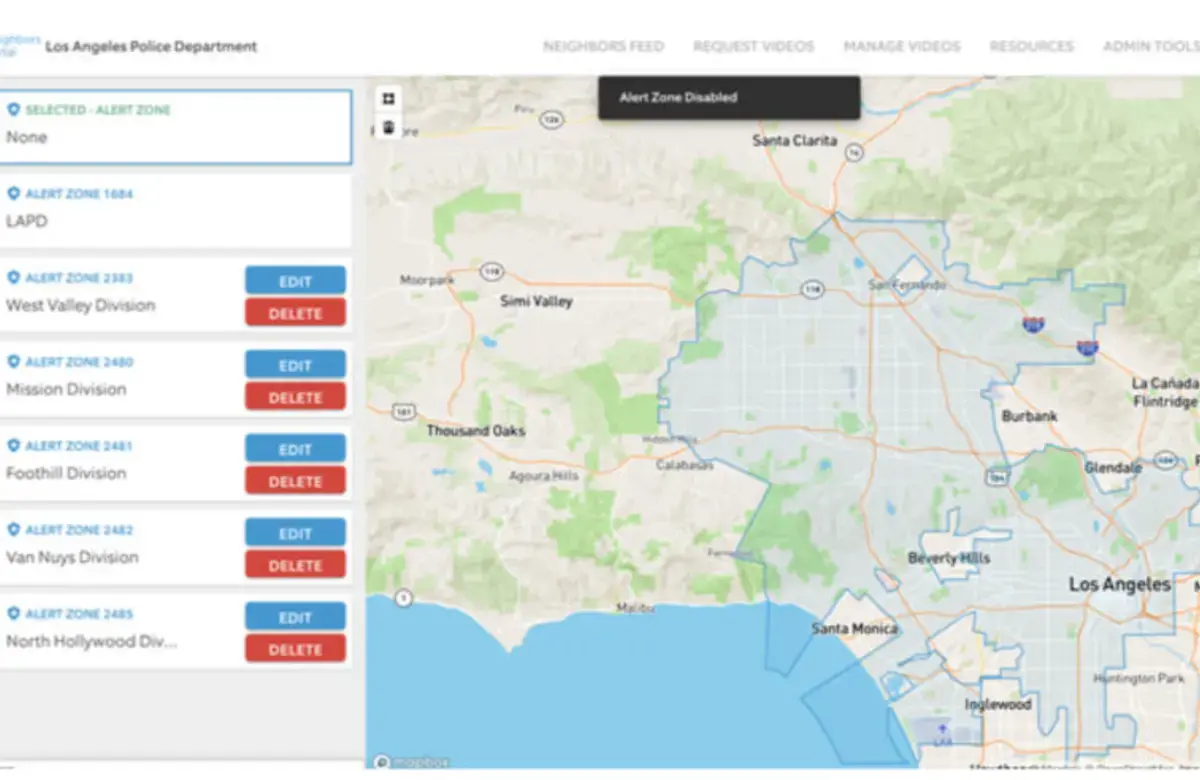Click the Foothill Division name
The image size is (1200, 780).
pyautogui.click(x=66, y=473)
